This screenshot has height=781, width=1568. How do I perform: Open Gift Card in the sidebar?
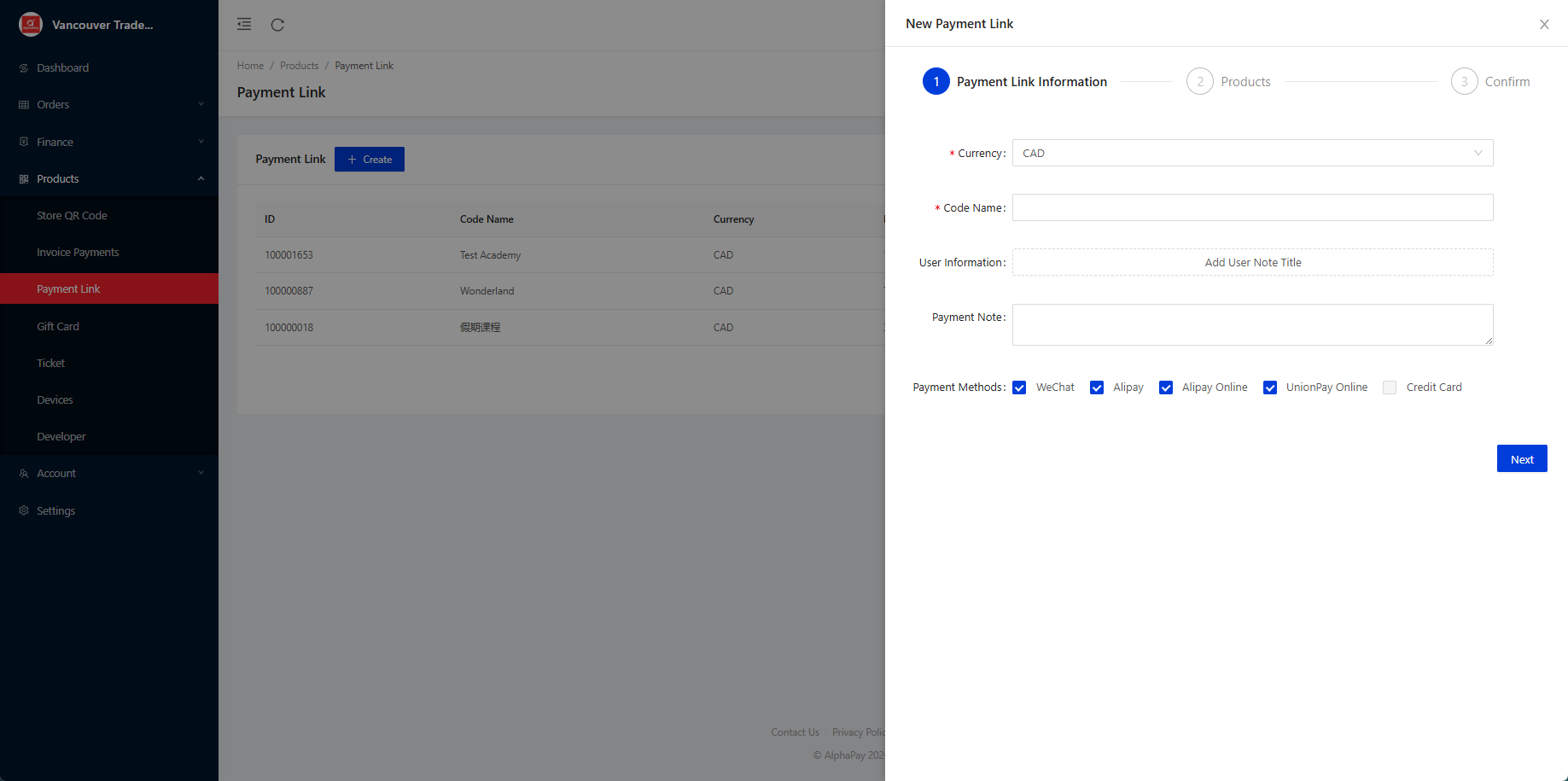tap(58, 326)
